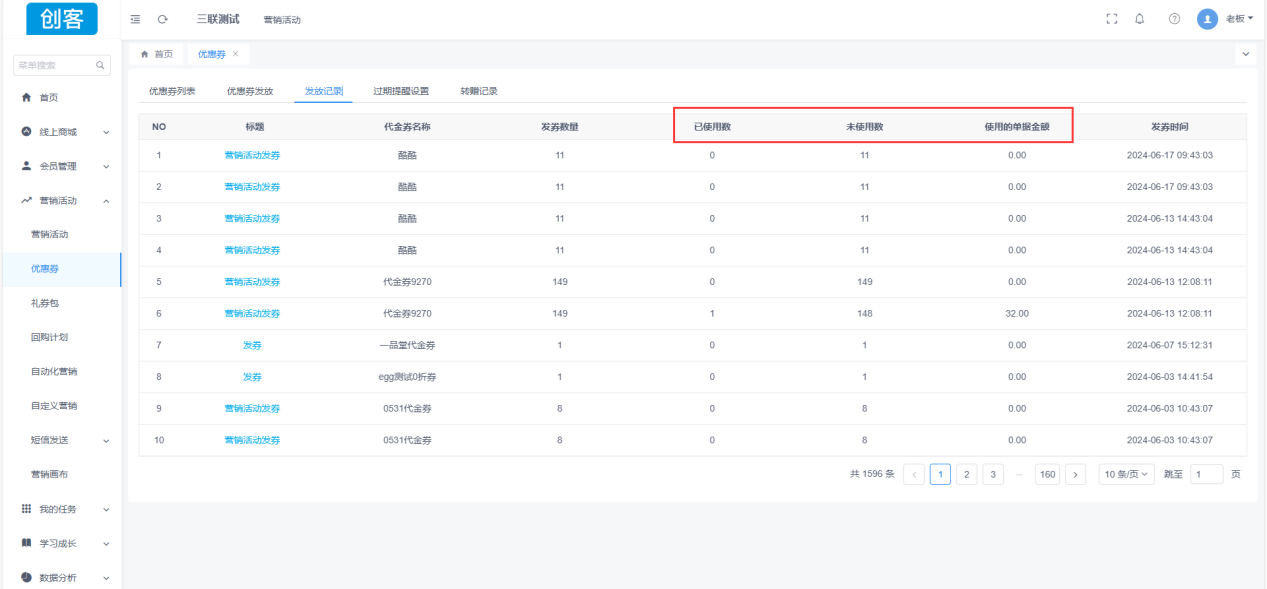Open 营销活动发券 link in row 1
This screenshot has width=1267, height=589.
click(252, 155)
